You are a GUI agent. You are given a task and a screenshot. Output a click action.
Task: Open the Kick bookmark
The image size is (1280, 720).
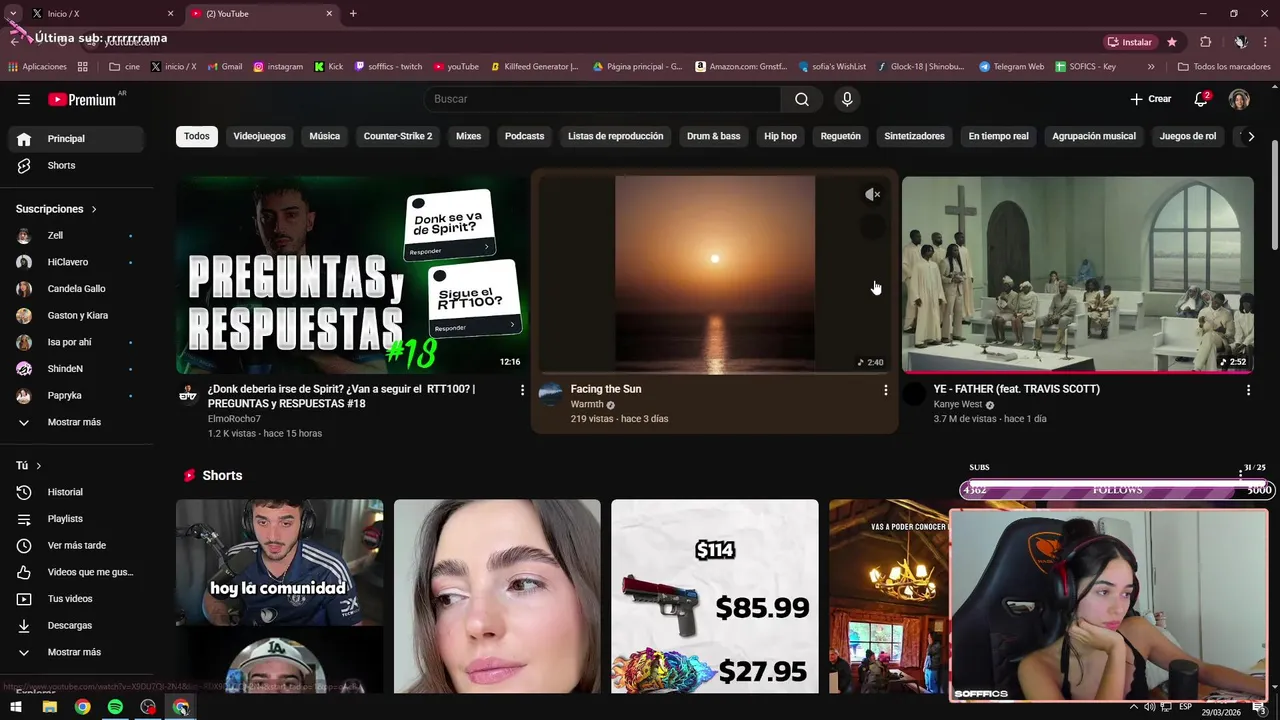pos(329,67)
